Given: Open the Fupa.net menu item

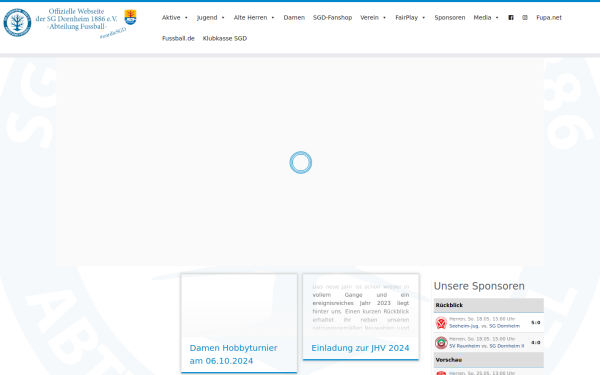Looking at the screenshot, I should pos(549,18).
